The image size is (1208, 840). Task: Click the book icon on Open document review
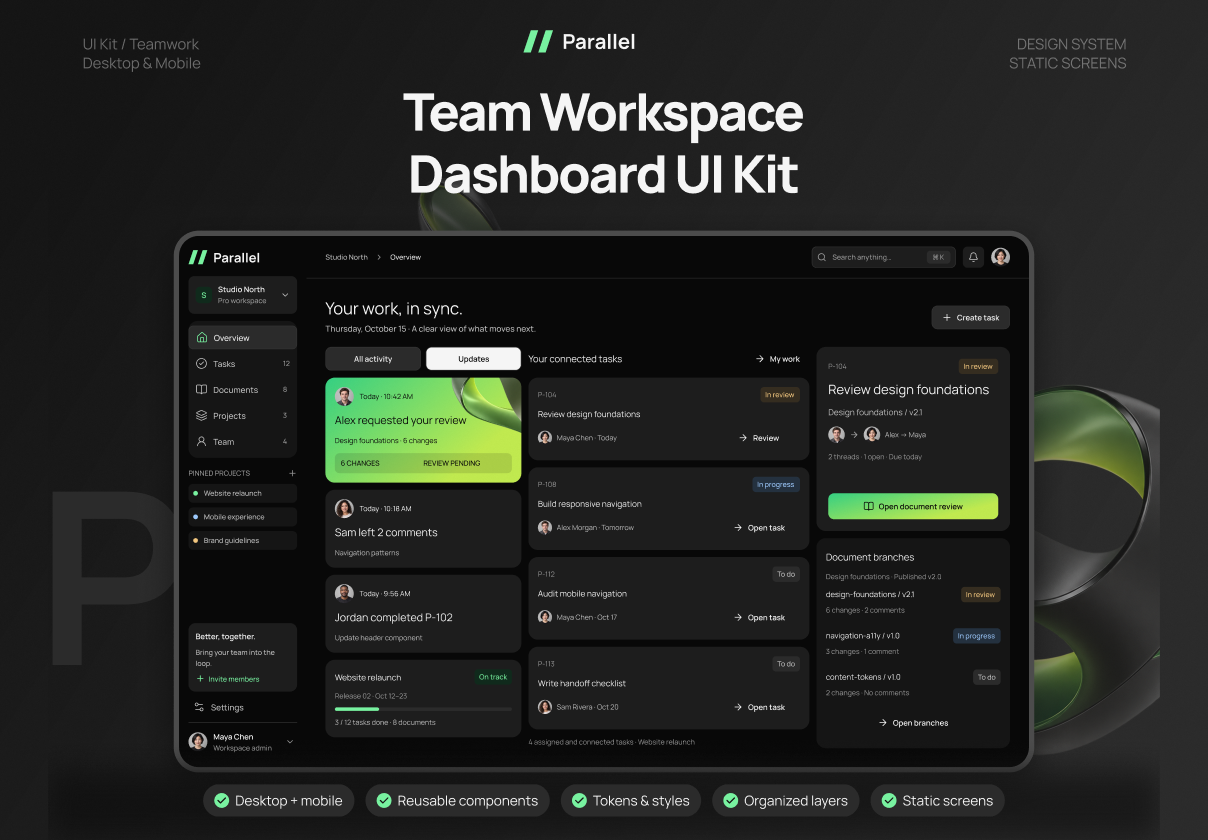tap(868, 507)
